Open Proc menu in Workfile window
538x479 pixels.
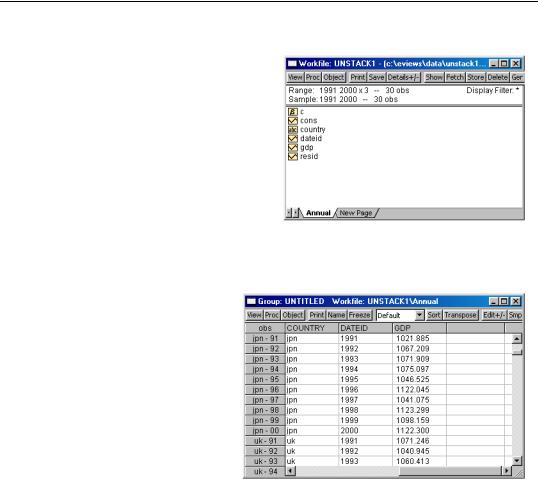(313, 78)
